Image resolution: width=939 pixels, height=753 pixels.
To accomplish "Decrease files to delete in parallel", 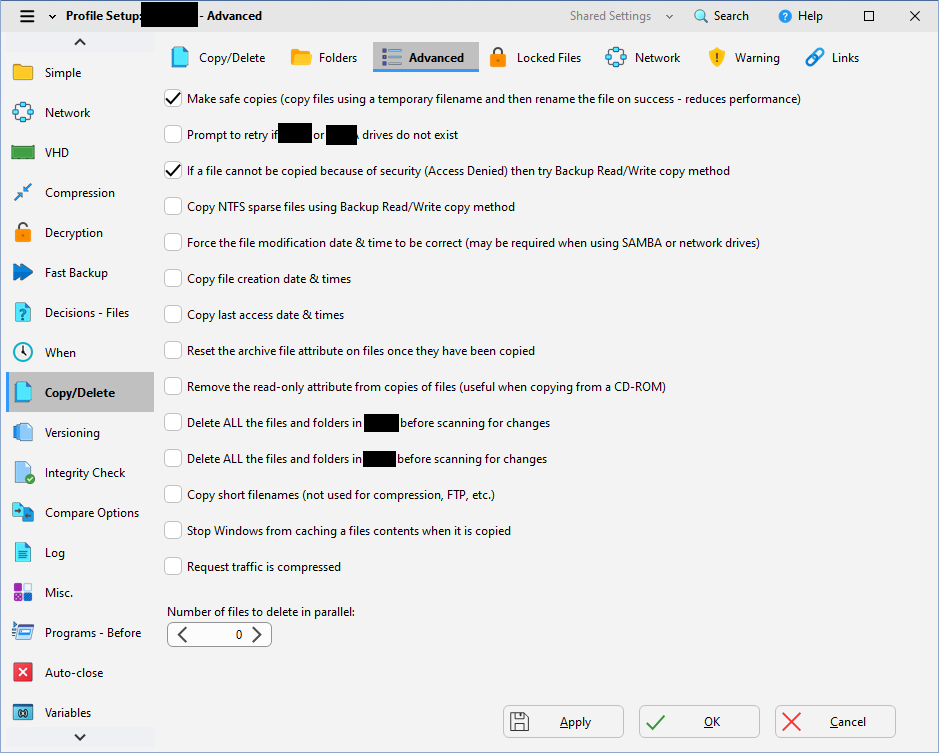I will pyautogui.click(x=183, y=634).
